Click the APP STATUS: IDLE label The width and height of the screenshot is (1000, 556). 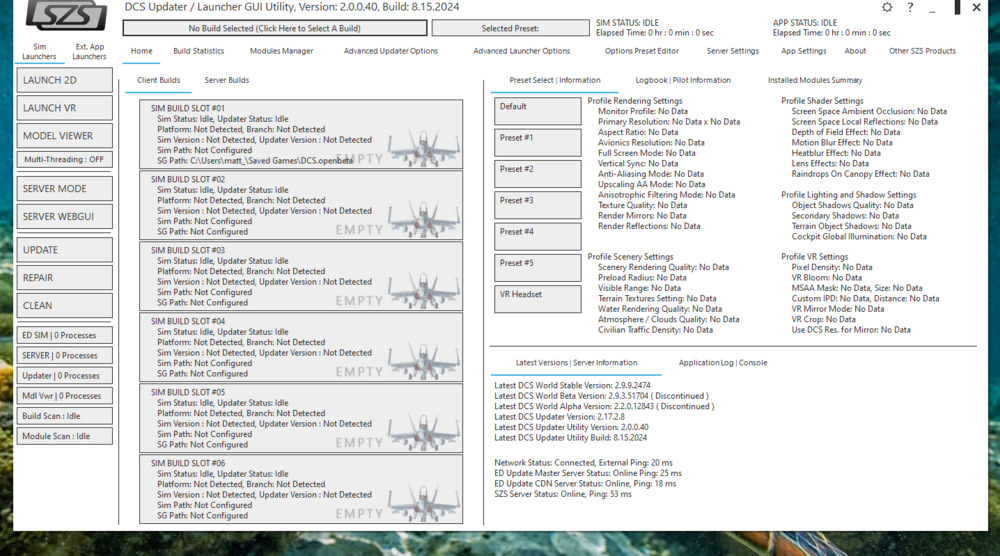(805, 23)
